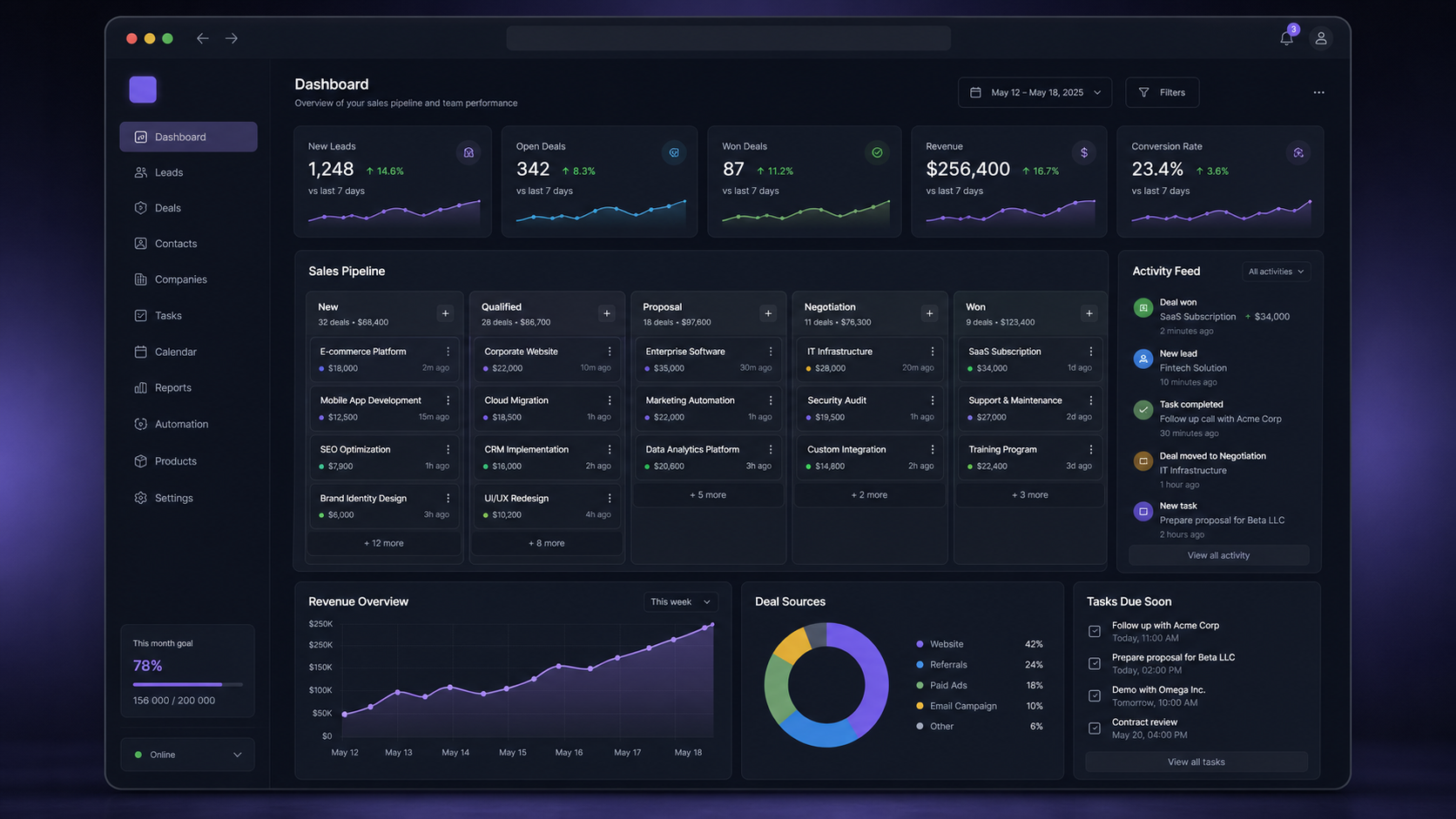Click the purple Website legend dot
This screenshot has width=1456, height=819.
pyautogui.click(x=920, y=644)
